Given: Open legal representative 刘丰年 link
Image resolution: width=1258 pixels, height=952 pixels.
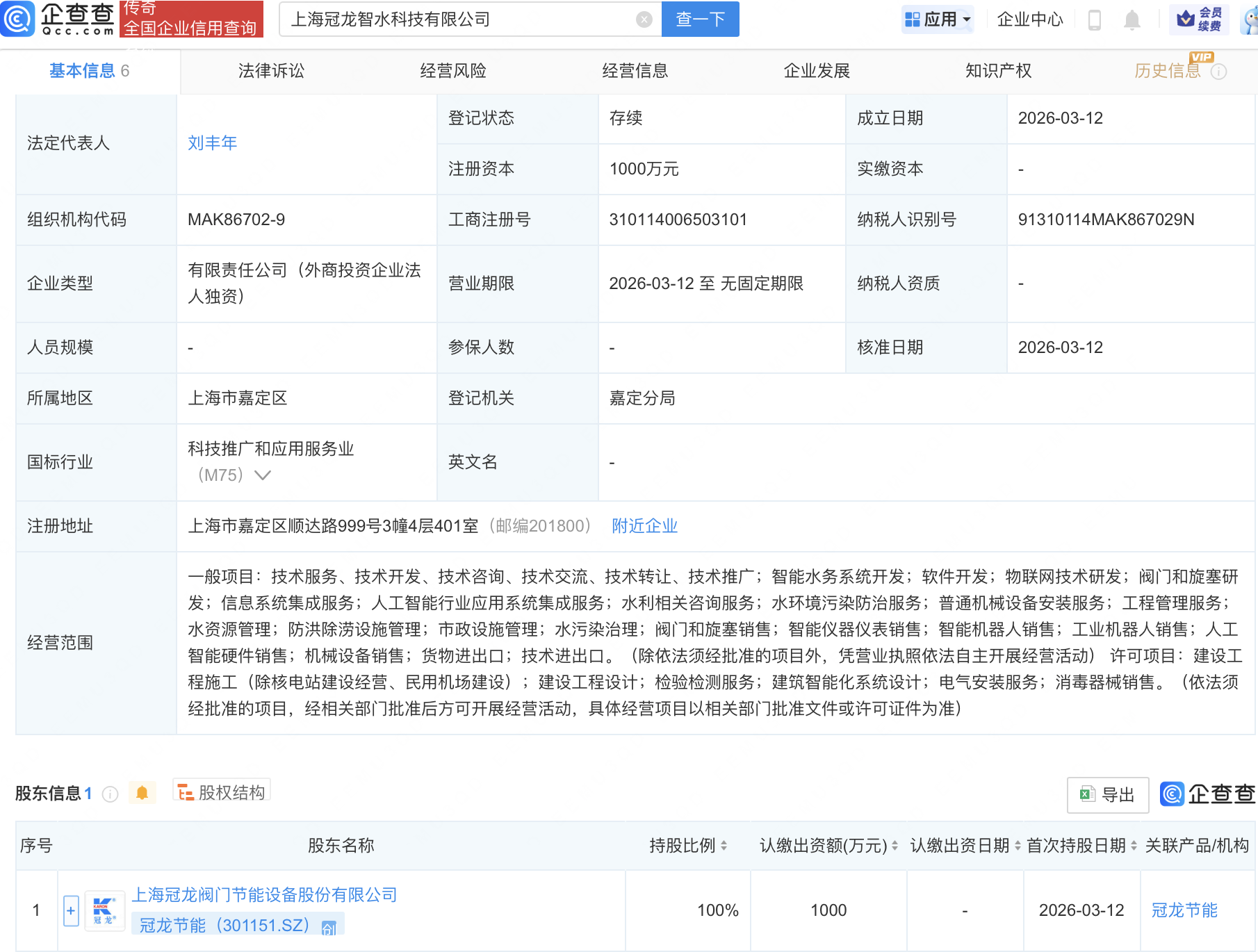Looking at the screenshot, I should tap(212, 143).
